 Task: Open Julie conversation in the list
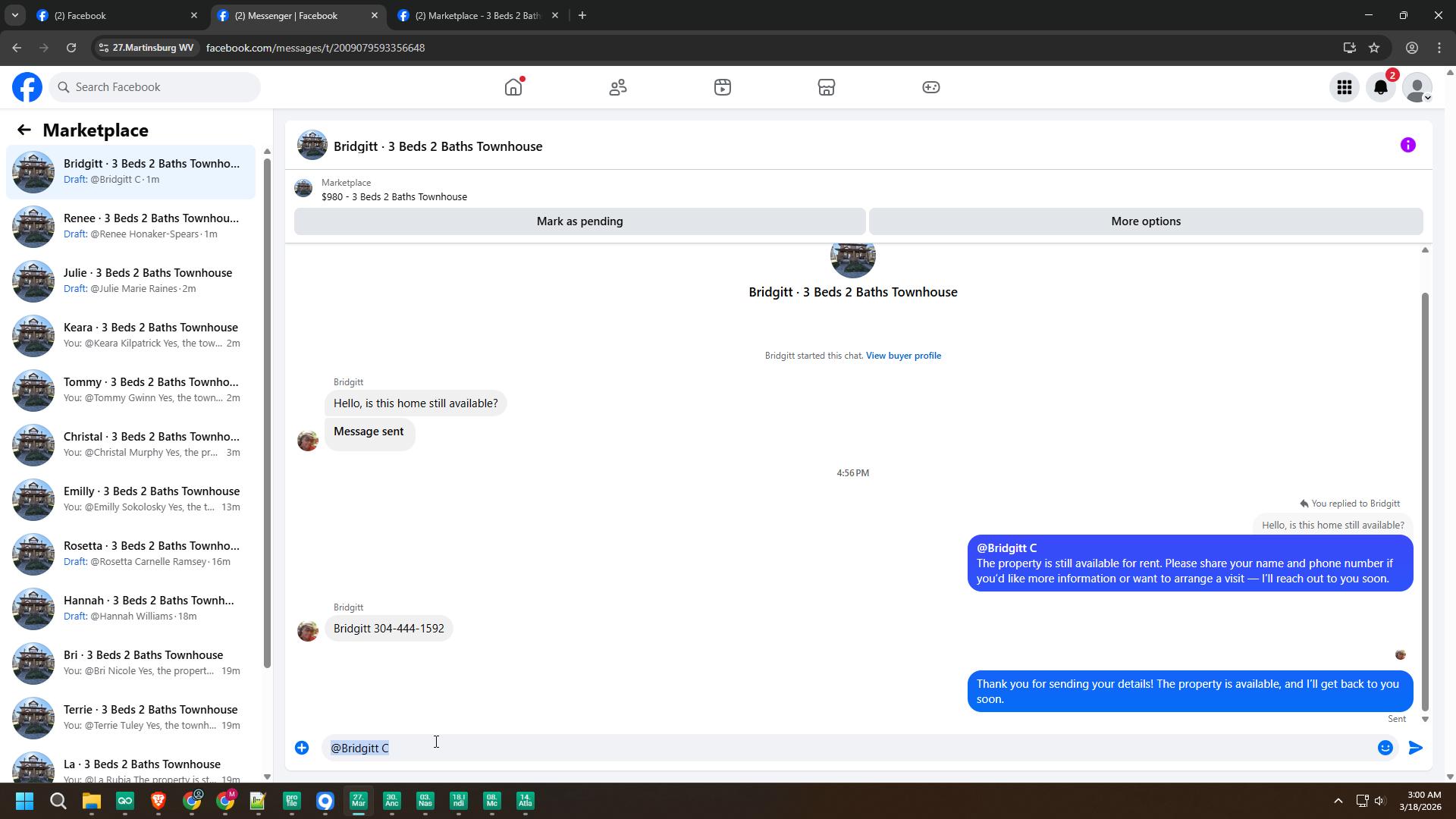click(x=130, y=281)
